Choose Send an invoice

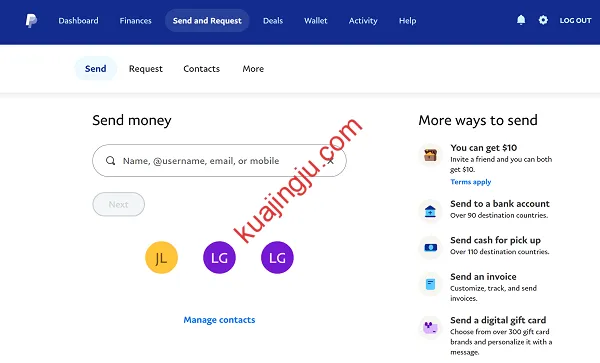coord(483,277)
